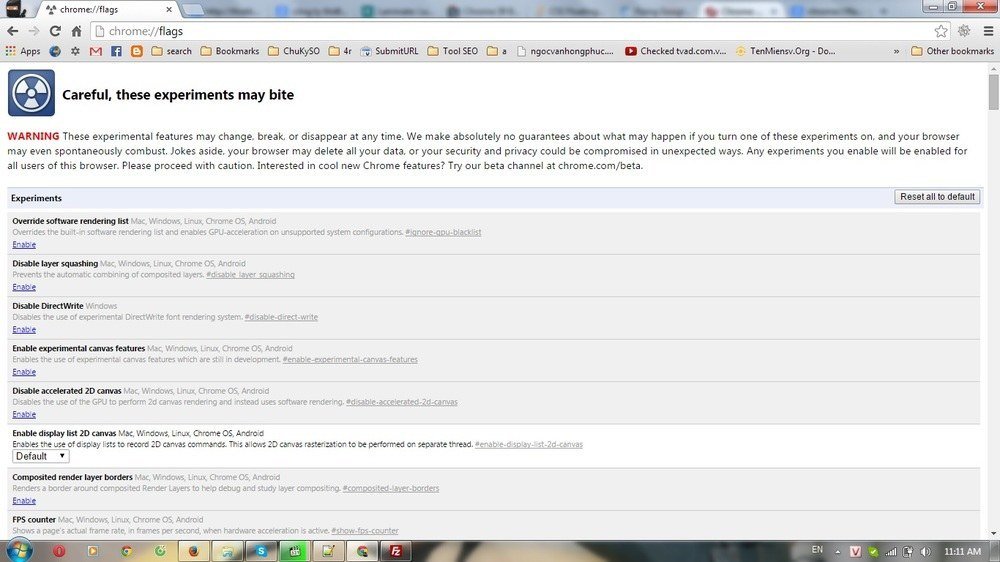
Task: Enable Override software rendering list
Action: click(x=24, y=245)
